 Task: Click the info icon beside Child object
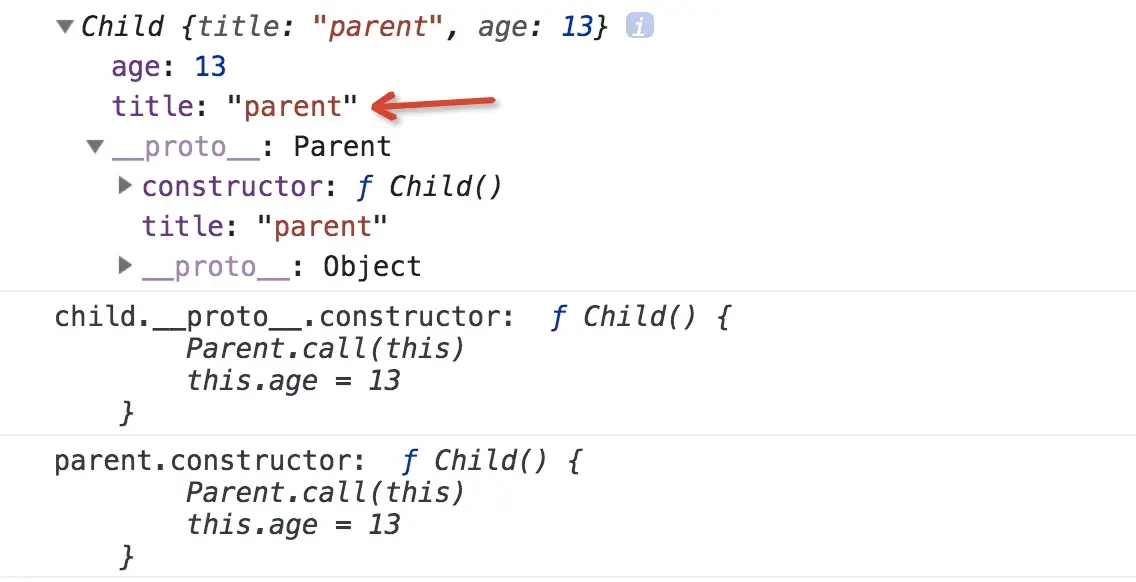pos(639,27)
